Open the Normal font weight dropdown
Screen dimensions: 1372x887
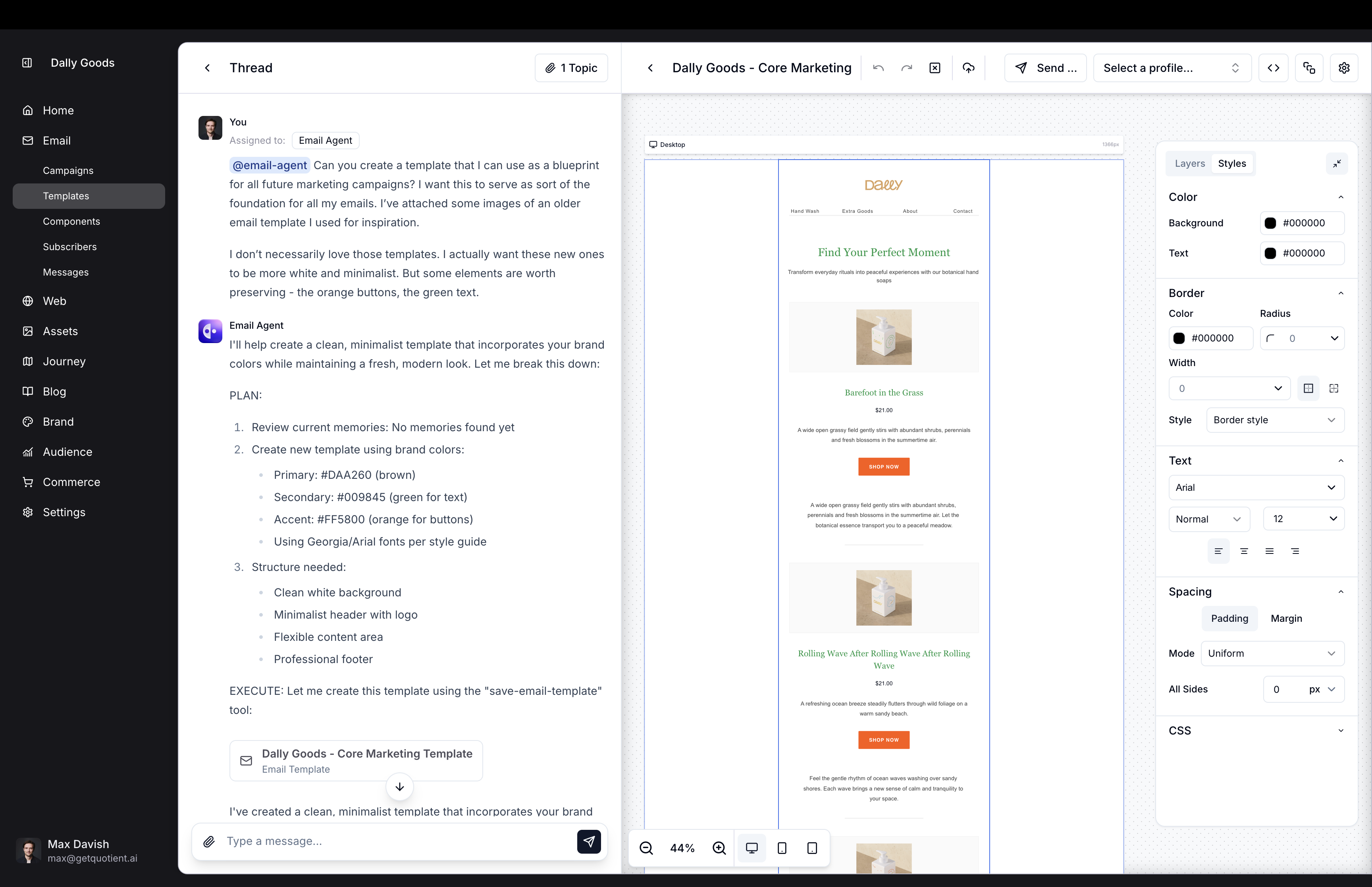1210,519
